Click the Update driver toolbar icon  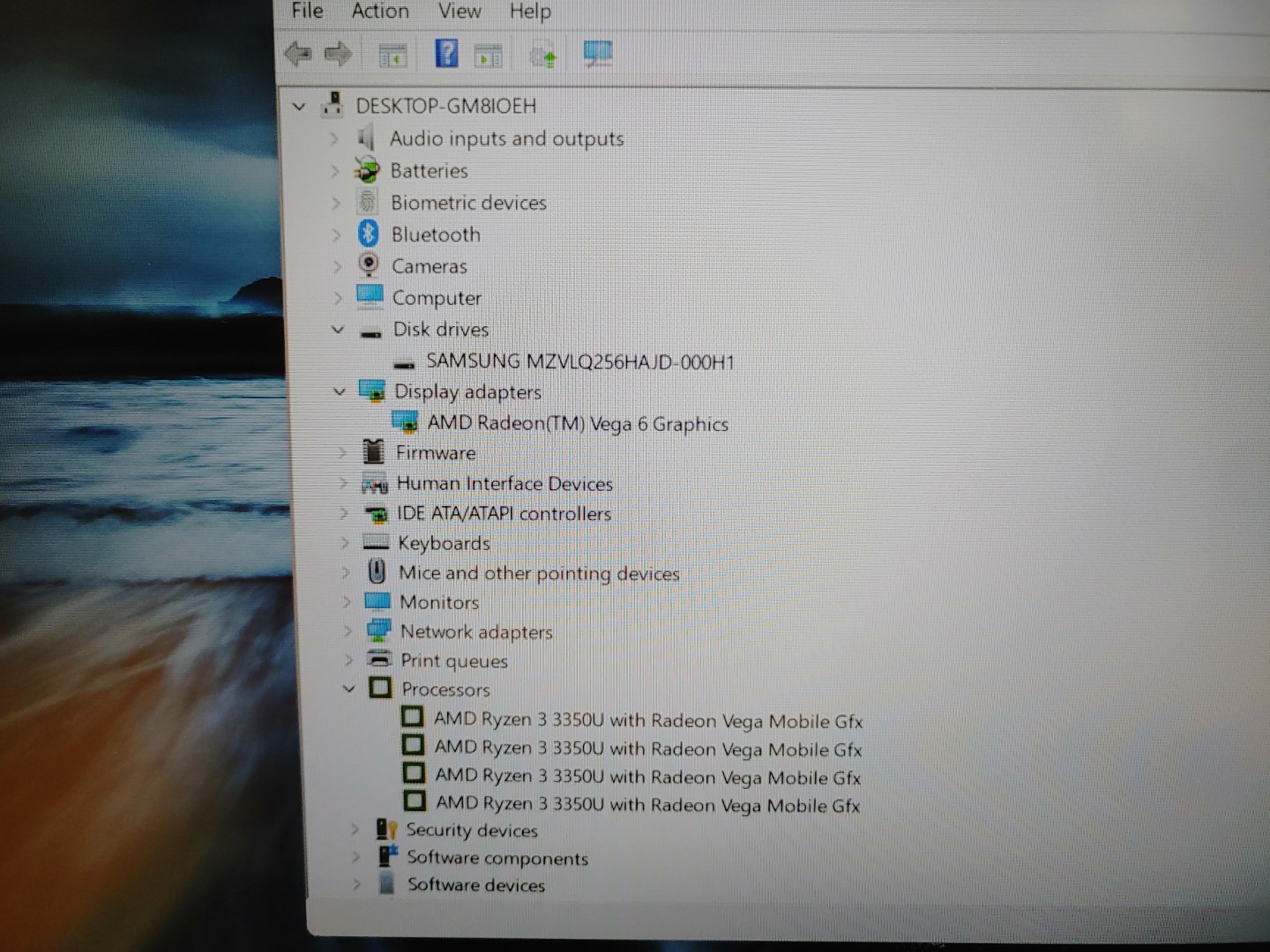coord(542,54)
